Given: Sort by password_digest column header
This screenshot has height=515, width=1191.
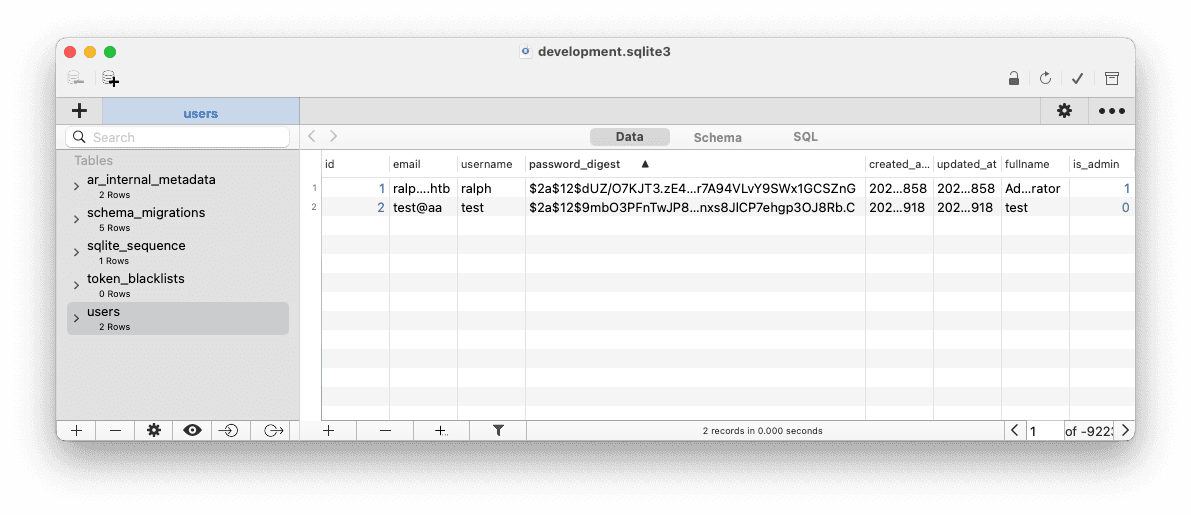Looking at the screenshot, I should click(574, 164).
